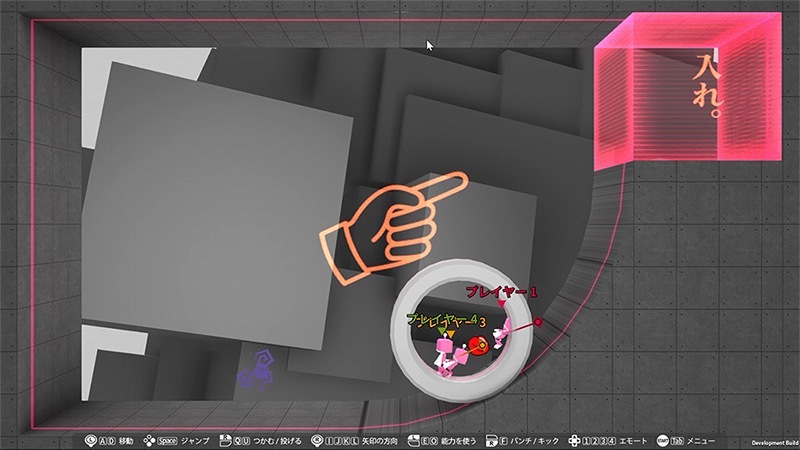The image size is (800, 450).
Task: Click the パンチ/キック text label
Action: click(x=533, y=439)
